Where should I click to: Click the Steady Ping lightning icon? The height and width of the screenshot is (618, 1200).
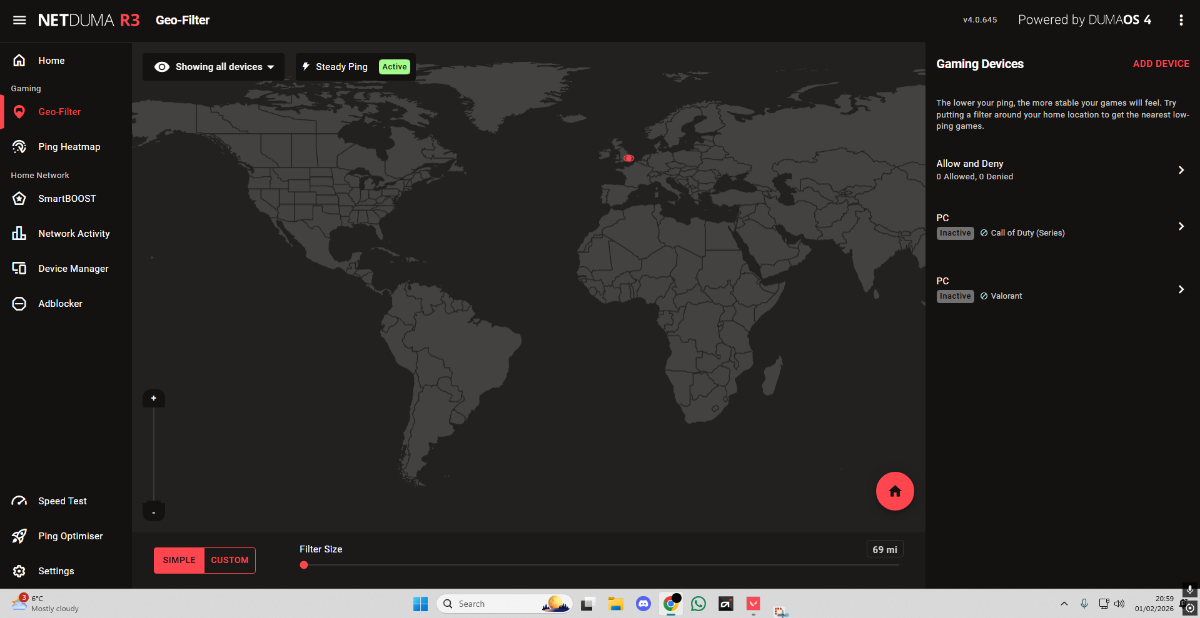[x=306, y=67]
